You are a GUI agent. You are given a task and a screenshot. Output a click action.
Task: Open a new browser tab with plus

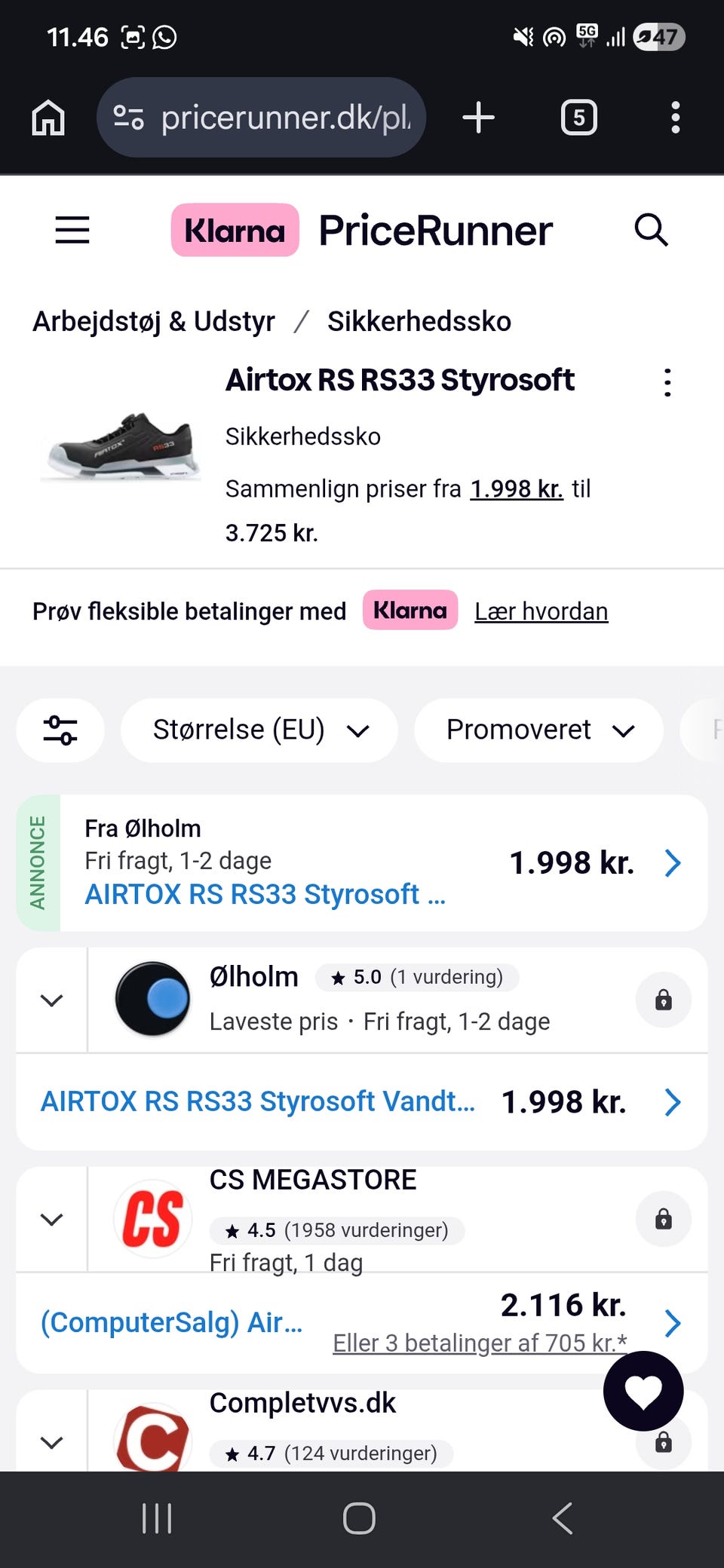[x=478, y=118]
